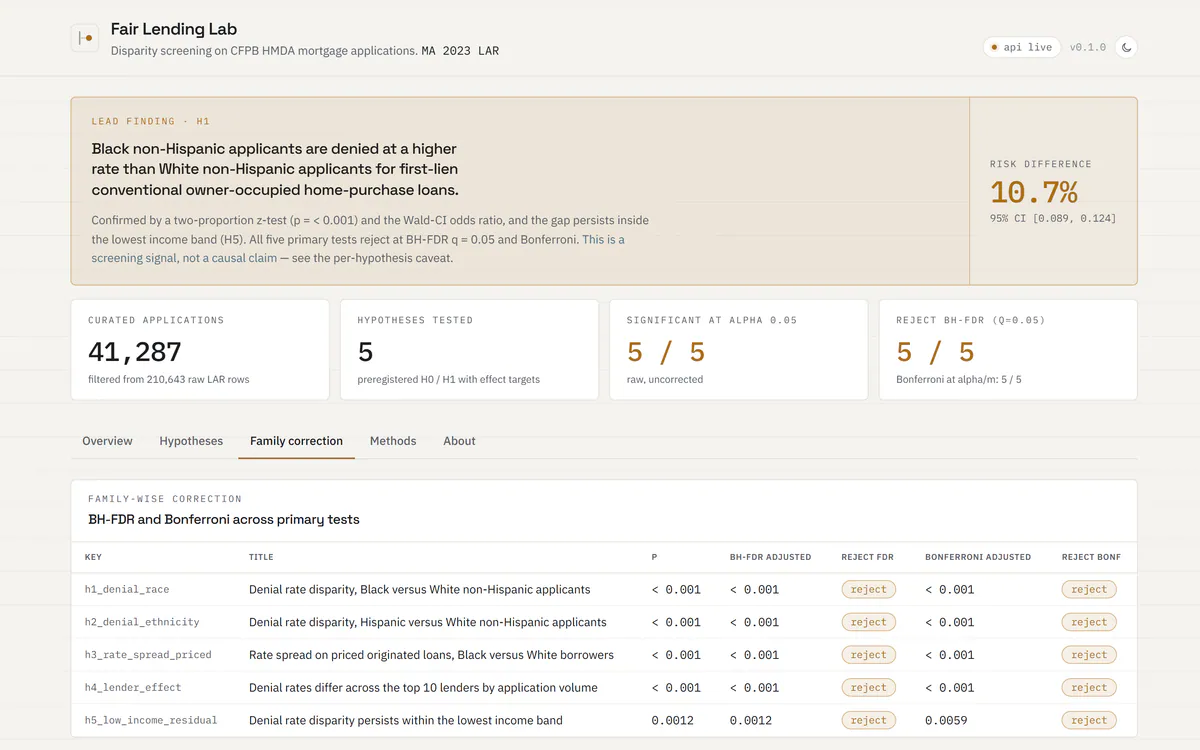This screenshot has height=750, width=1200.
Task: Click the Significant at Alpha 0.05 card
Action: click(738, 350)
